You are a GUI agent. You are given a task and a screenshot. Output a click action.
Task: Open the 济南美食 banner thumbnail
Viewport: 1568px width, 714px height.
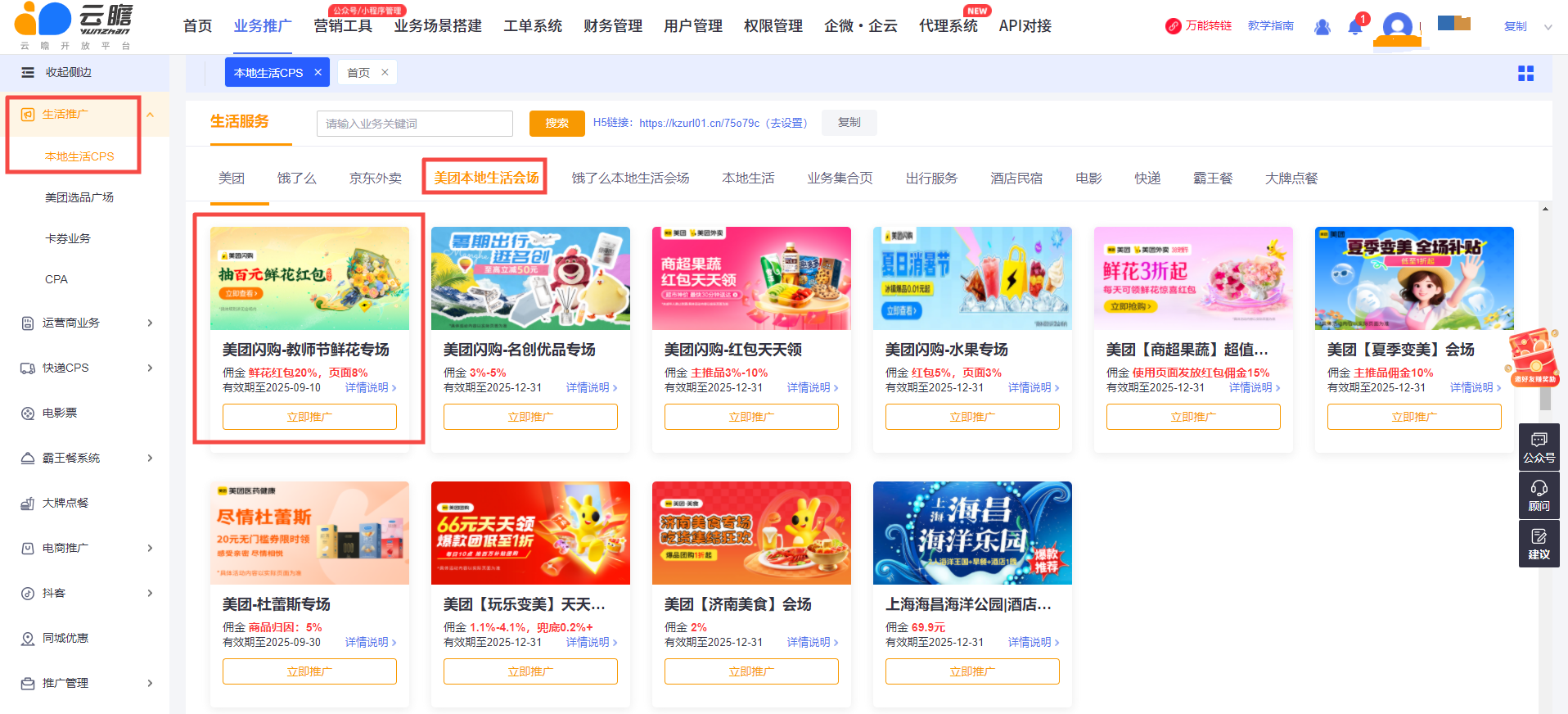[x=751, y=533]
